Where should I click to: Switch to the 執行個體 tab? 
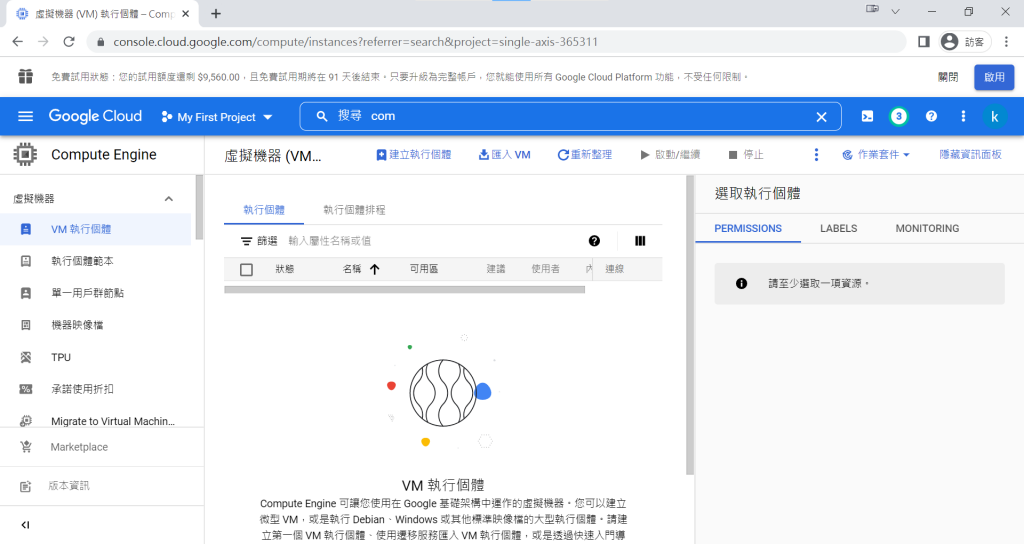click(x=264, y=210)
